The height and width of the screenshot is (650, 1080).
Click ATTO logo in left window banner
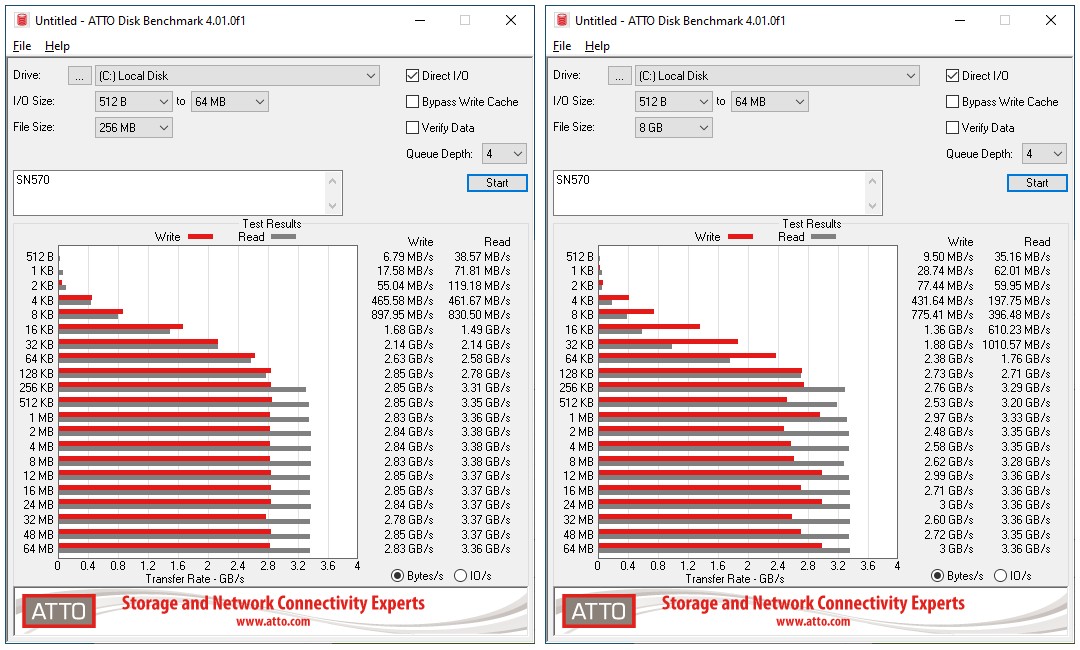[59, 611]
